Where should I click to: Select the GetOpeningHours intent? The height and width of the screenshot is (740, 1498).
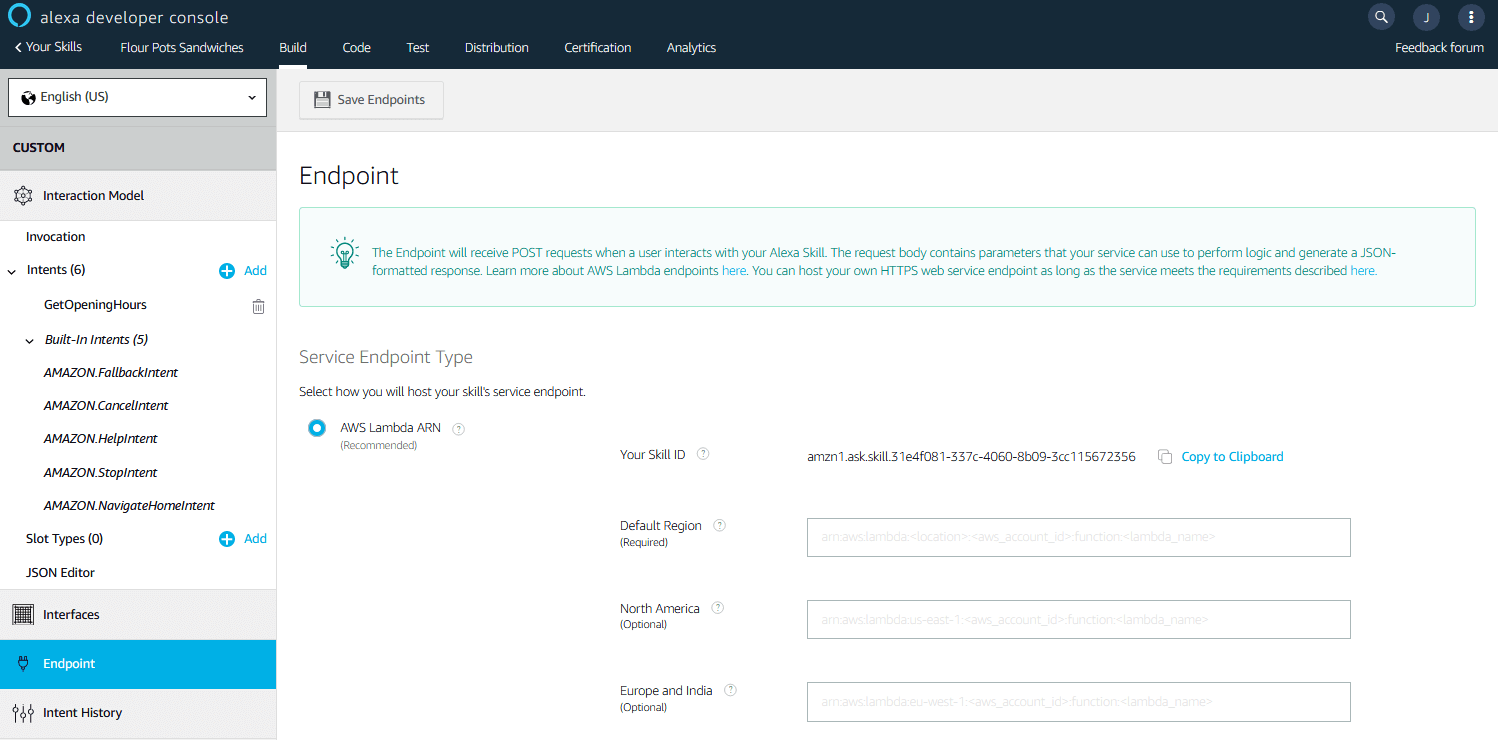pos(95,305)
